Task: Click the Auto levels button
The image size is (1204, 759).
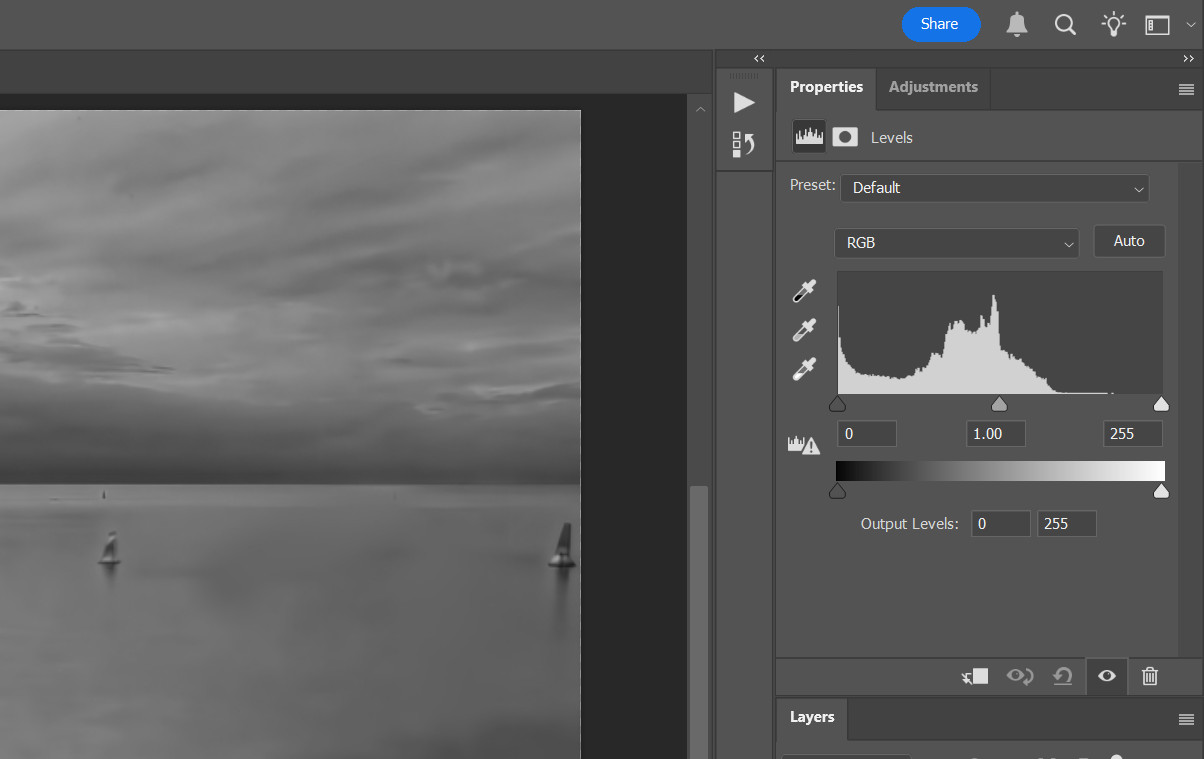Action: (1128, 241)
